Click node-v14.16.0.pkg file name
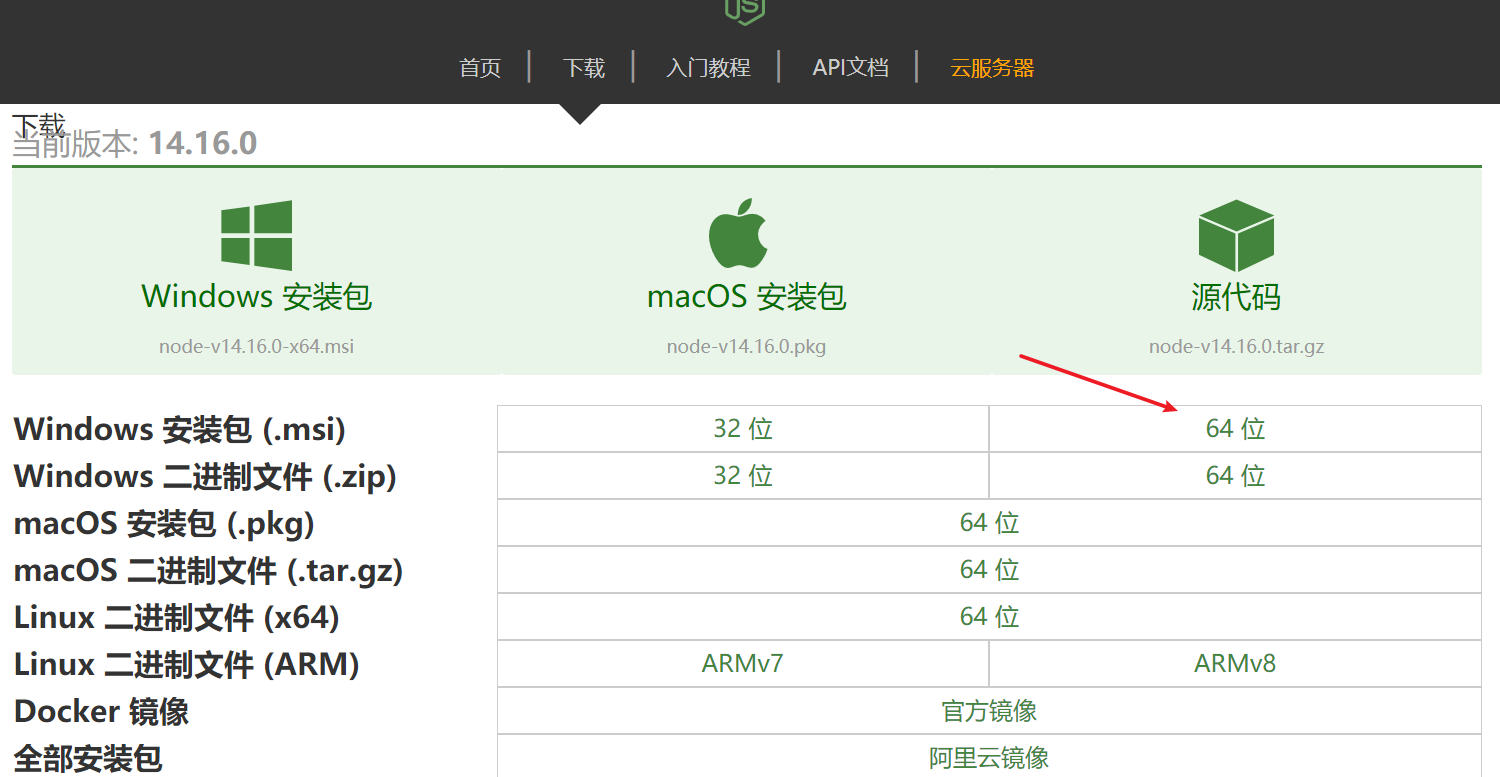The width and height of the screenshot is (1500, 777). pyautogui.click(x=747, y=347)
